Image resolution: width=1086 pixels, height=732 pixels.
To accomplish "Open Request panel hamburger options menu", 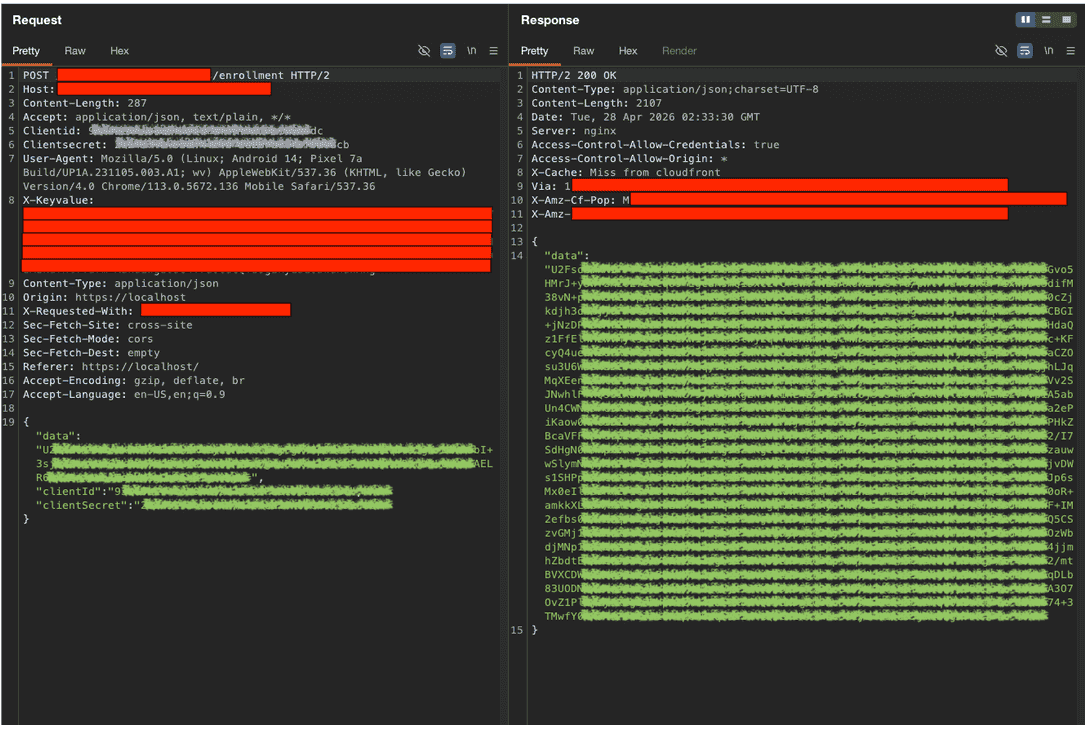I will click(494, 51).
